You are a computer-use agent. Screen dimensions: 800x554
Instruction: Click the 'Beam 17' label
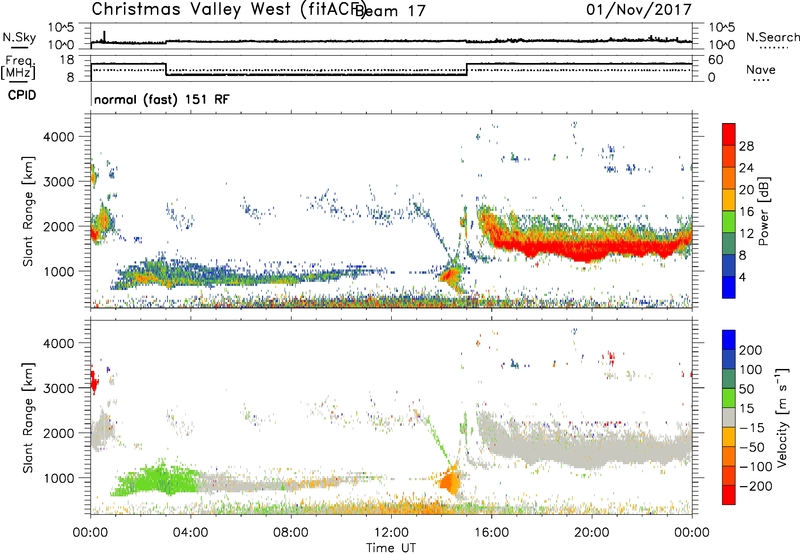click(390, 10)
